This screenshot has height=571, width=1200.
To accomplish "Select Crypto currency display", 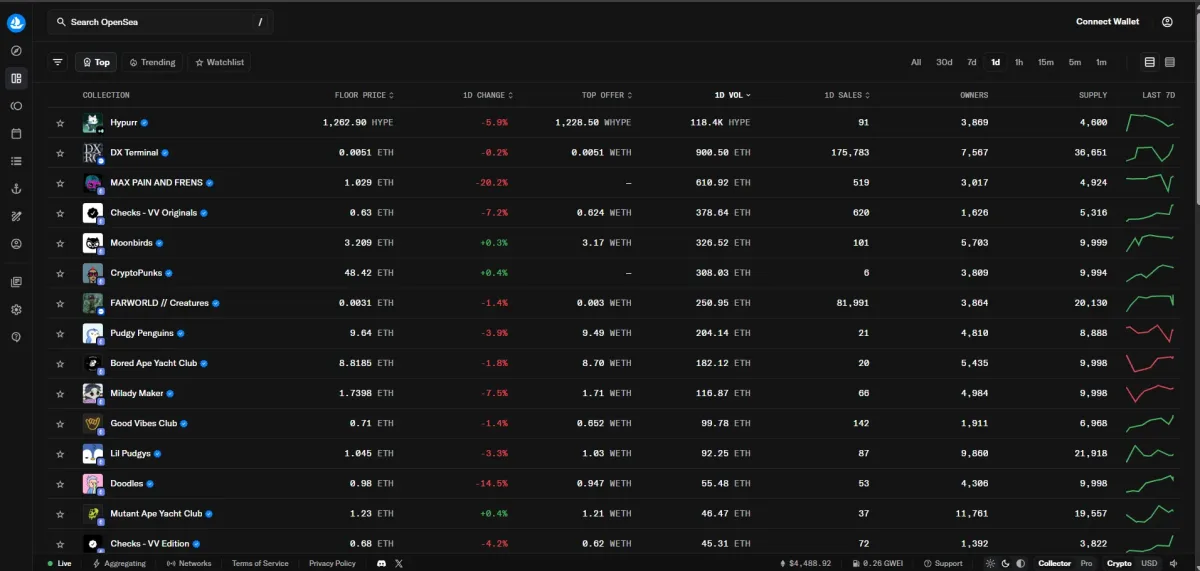I will pos(1119,563).
